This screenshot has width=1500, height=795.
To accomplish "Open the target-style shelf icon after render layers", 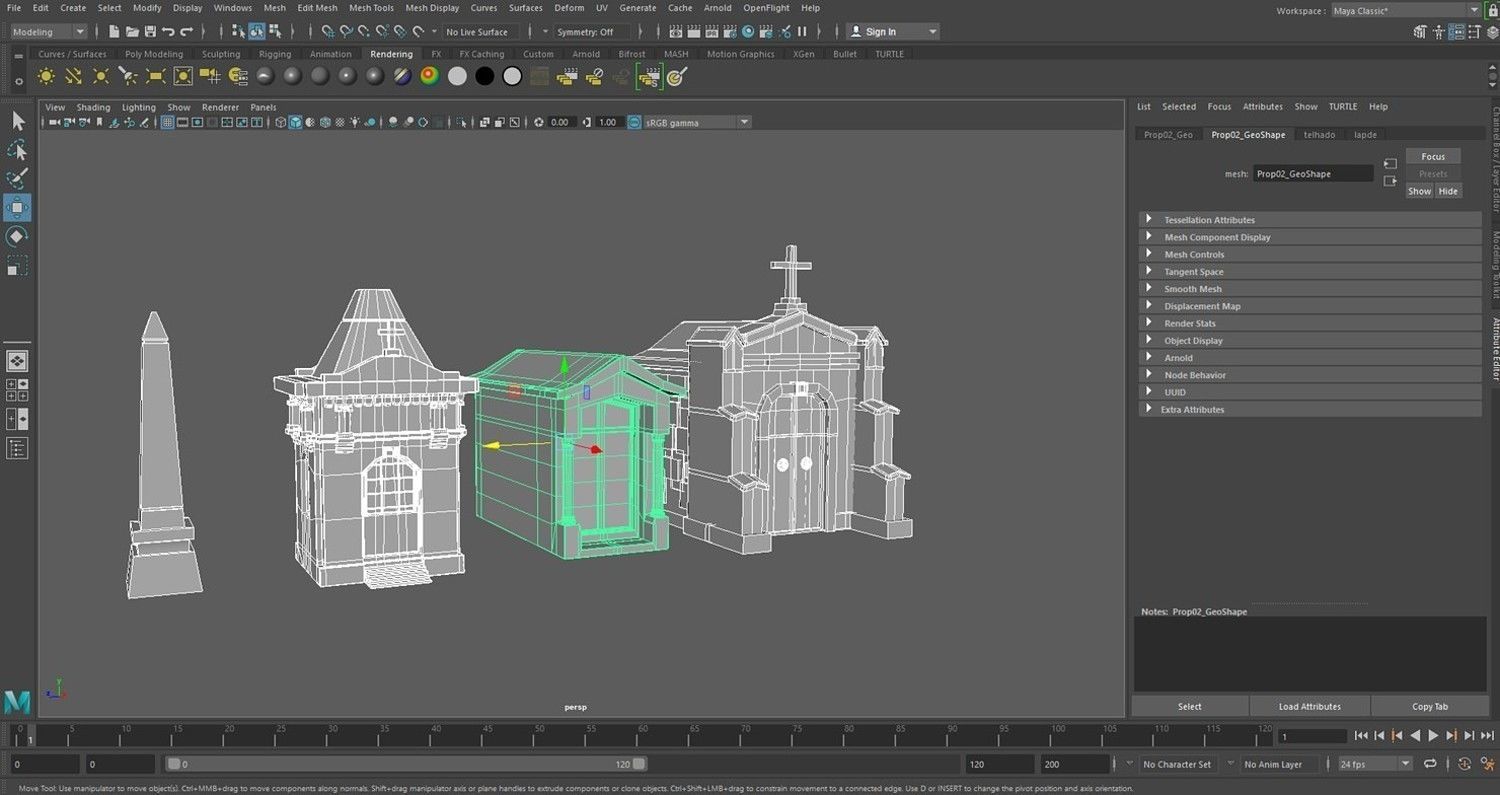I will click(677, 76).
